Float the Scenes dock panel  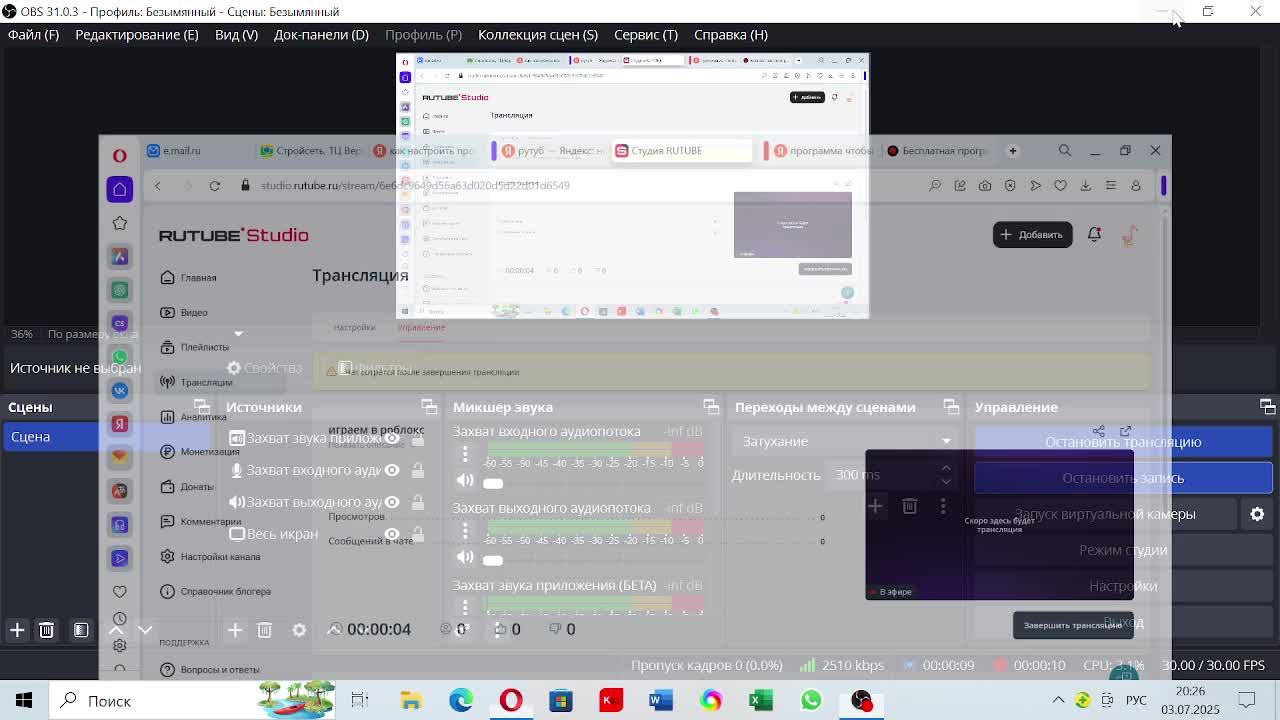[202, 407]
